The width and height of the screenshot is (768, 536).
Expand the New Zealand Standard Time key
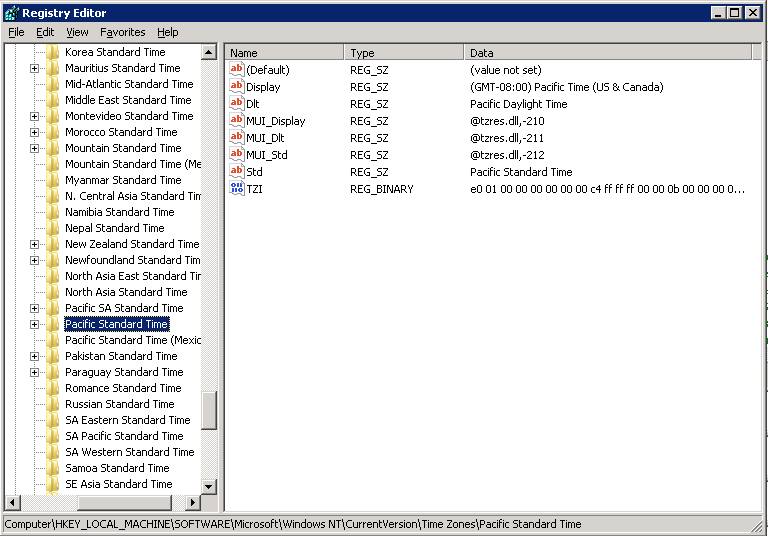[x=34, y=244]
